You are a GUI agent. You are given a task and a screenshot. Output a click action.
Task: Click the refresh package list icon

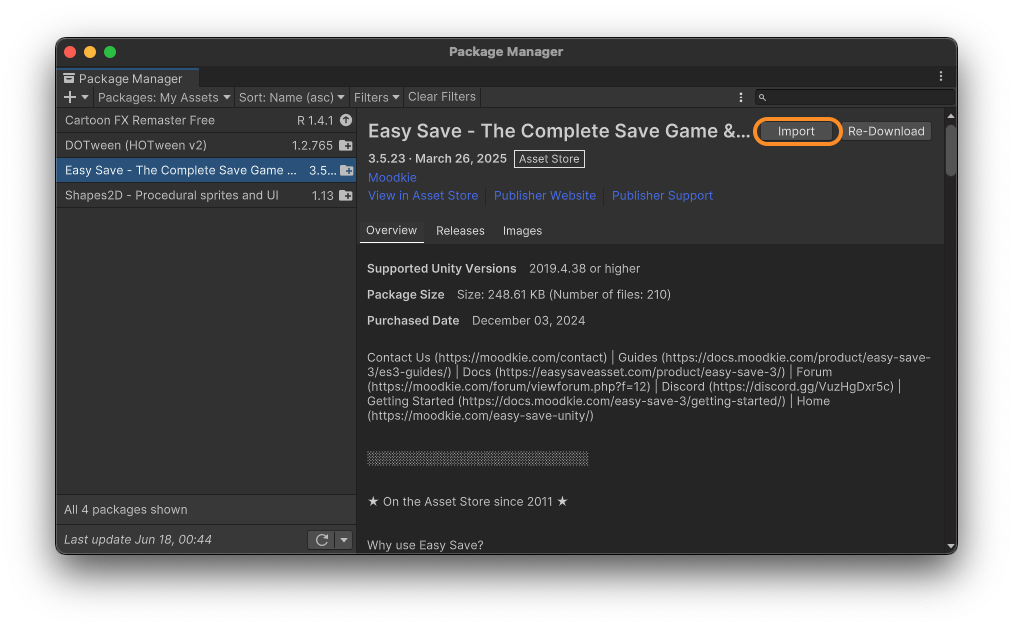pyautogui.click(x=321, y=539)
